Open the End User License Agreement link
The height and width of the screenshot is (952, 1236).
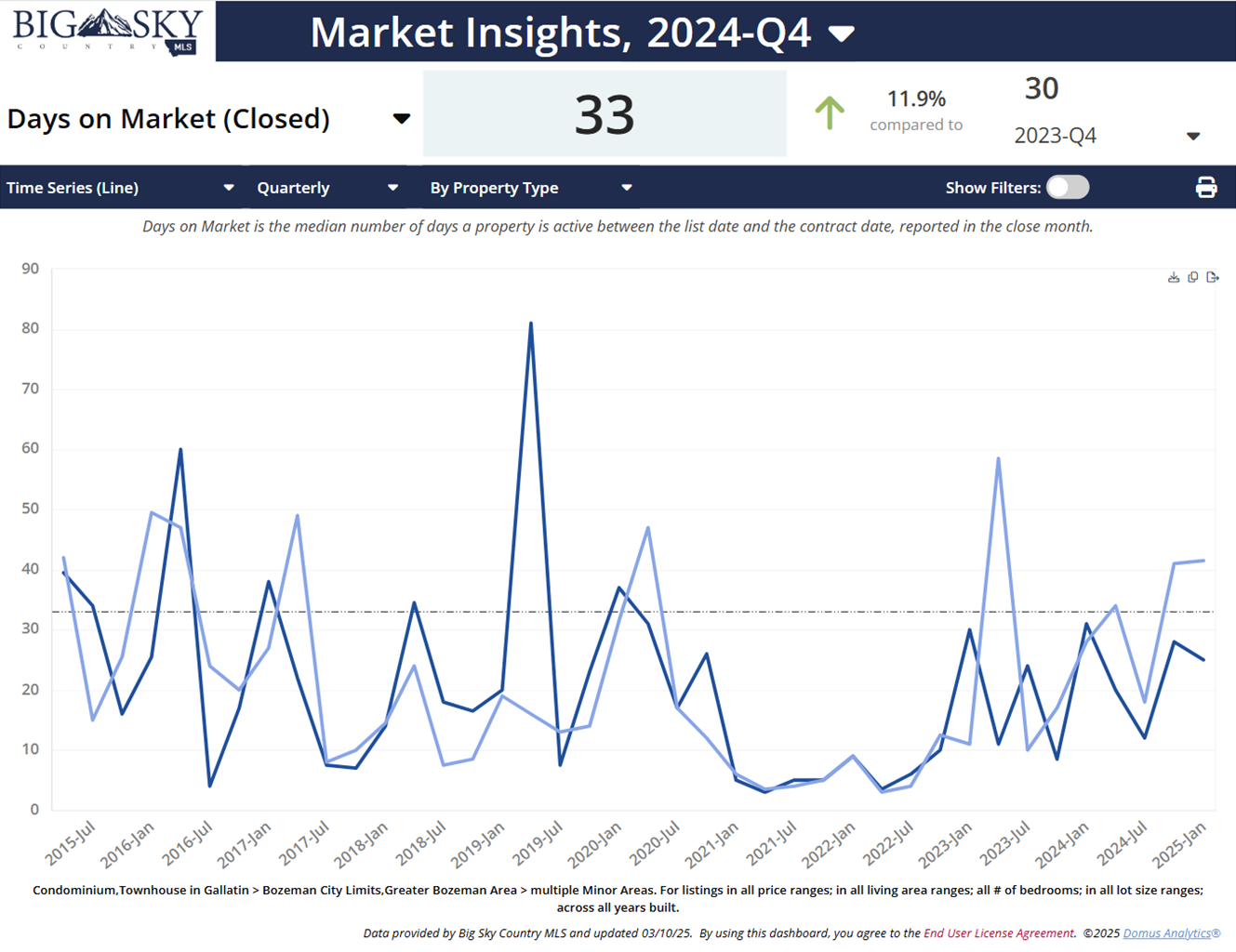(x=998, y=933)
